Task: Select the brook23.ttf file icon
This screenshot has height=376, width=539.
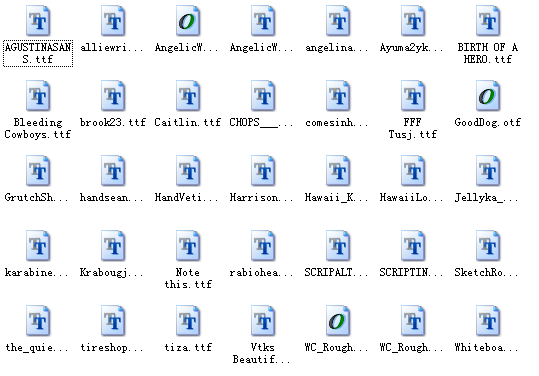Action: point(113,96)
